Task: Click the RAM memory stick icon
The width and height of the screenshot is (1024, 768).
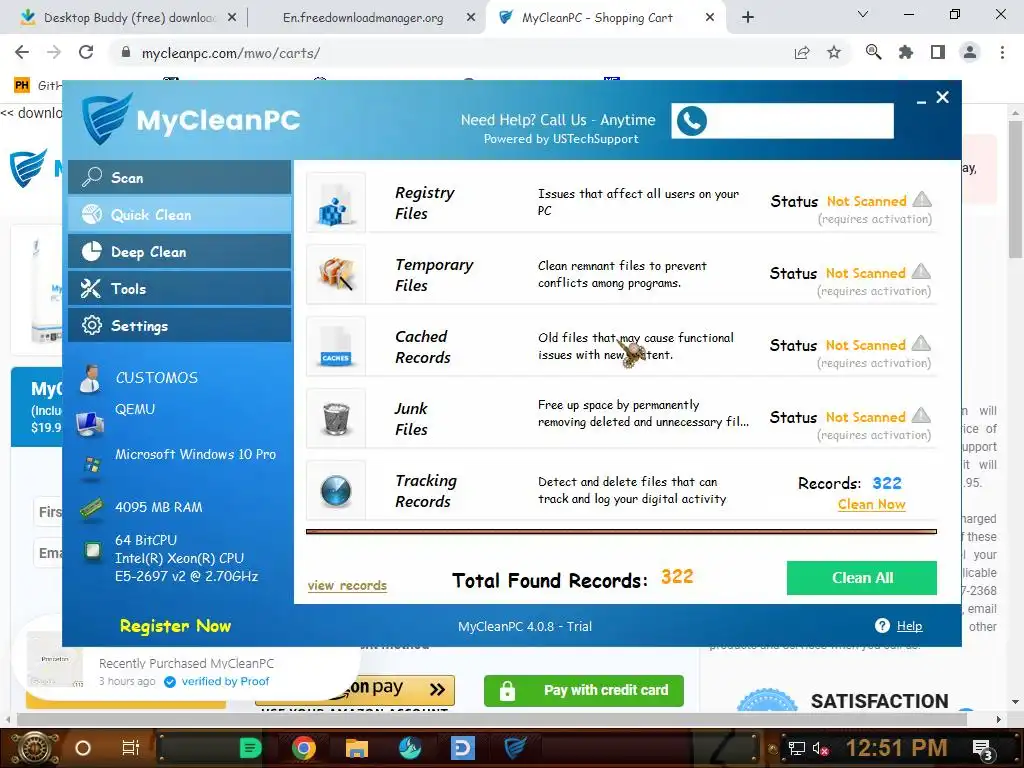Action: point(91,508)
